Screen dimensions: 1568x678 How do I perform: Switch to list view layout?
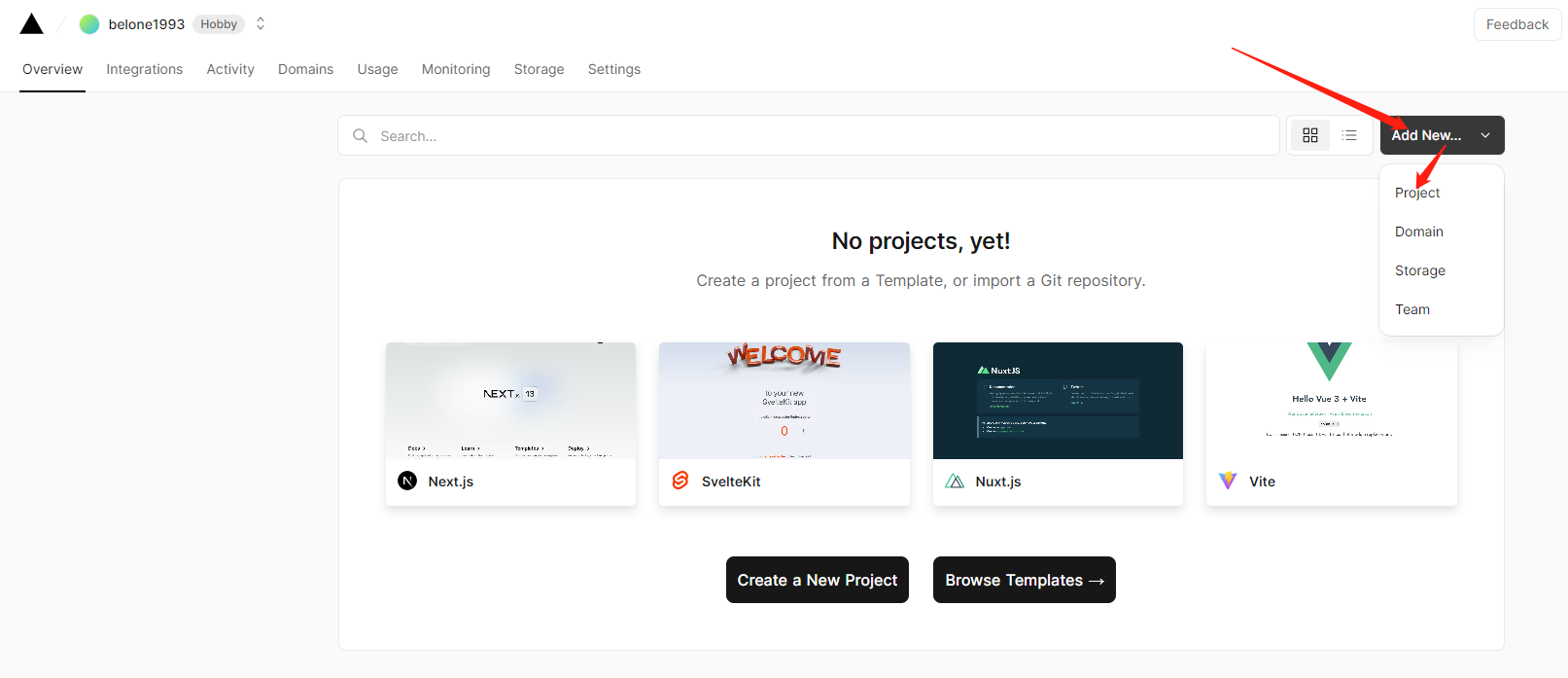pos(1349,135)
